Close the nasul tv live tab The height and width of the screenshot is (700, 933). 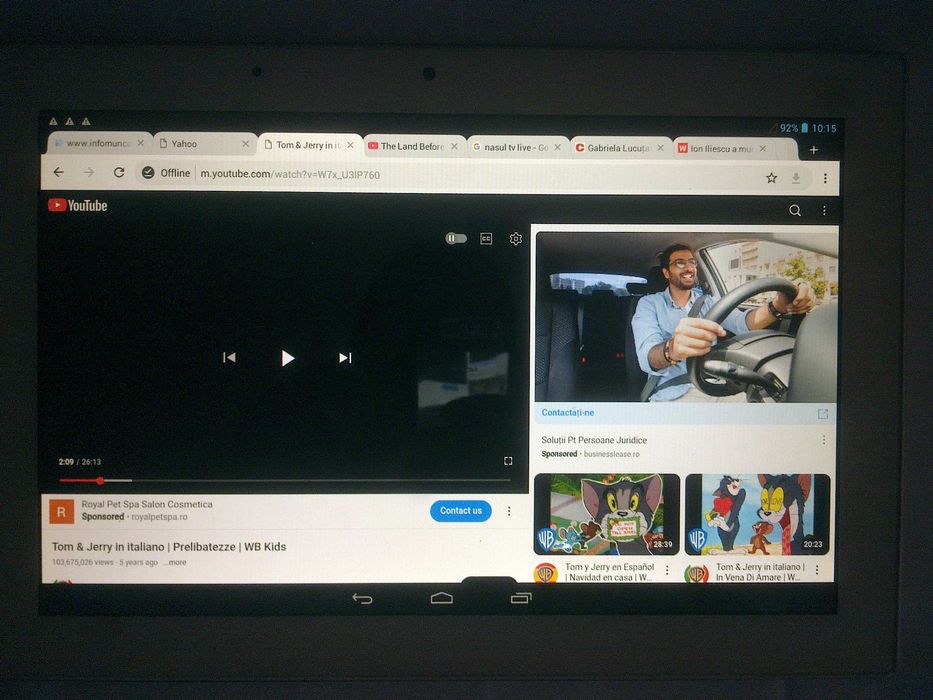[558, 147]
